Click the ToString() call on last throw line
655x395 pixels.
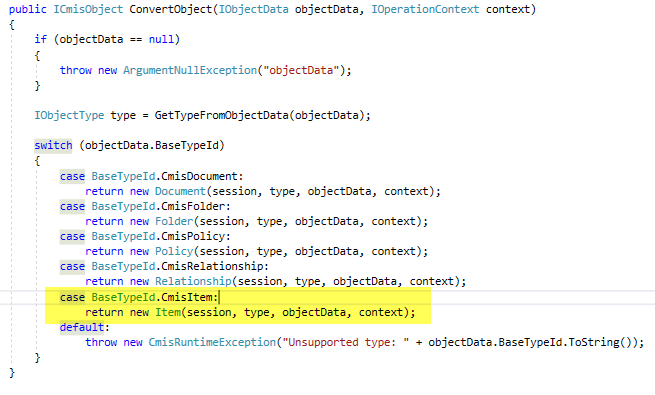600,342
